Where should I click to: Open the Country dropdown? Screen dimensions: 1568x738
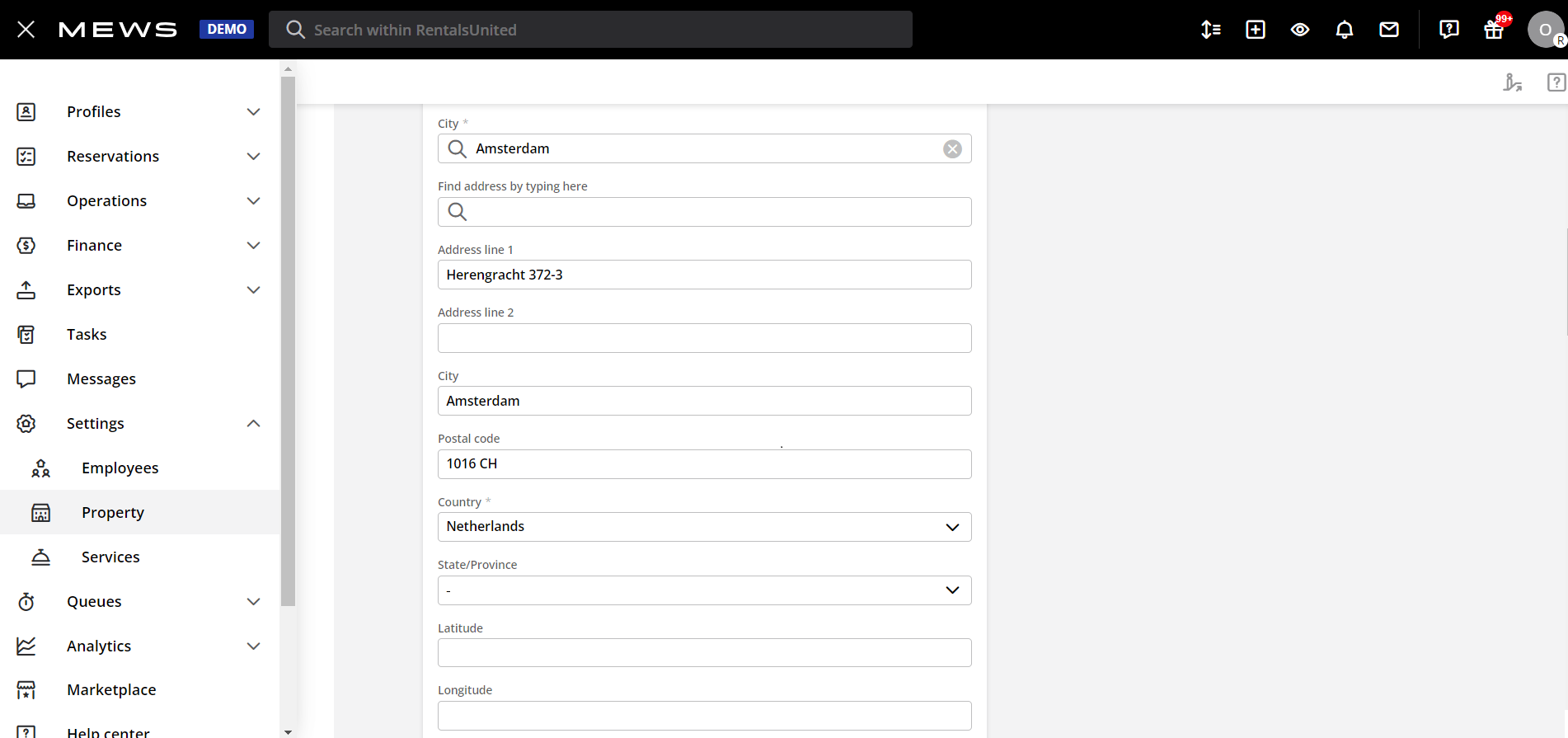(x=704, y=527)
